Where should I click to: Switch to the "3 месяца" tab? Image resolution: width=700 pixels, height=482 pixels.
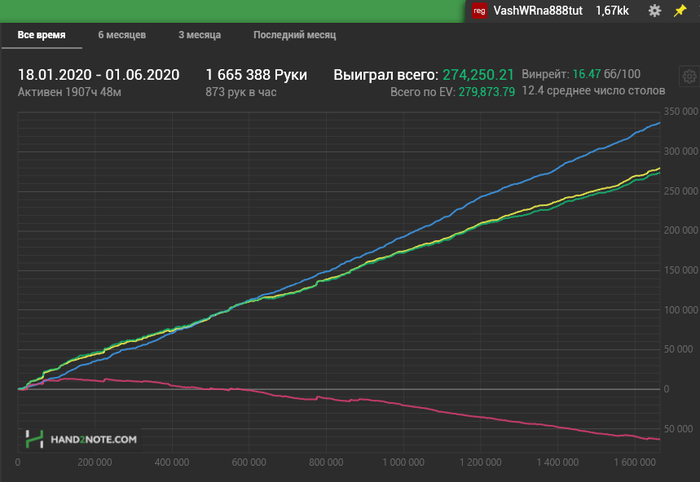pos(200,35)
